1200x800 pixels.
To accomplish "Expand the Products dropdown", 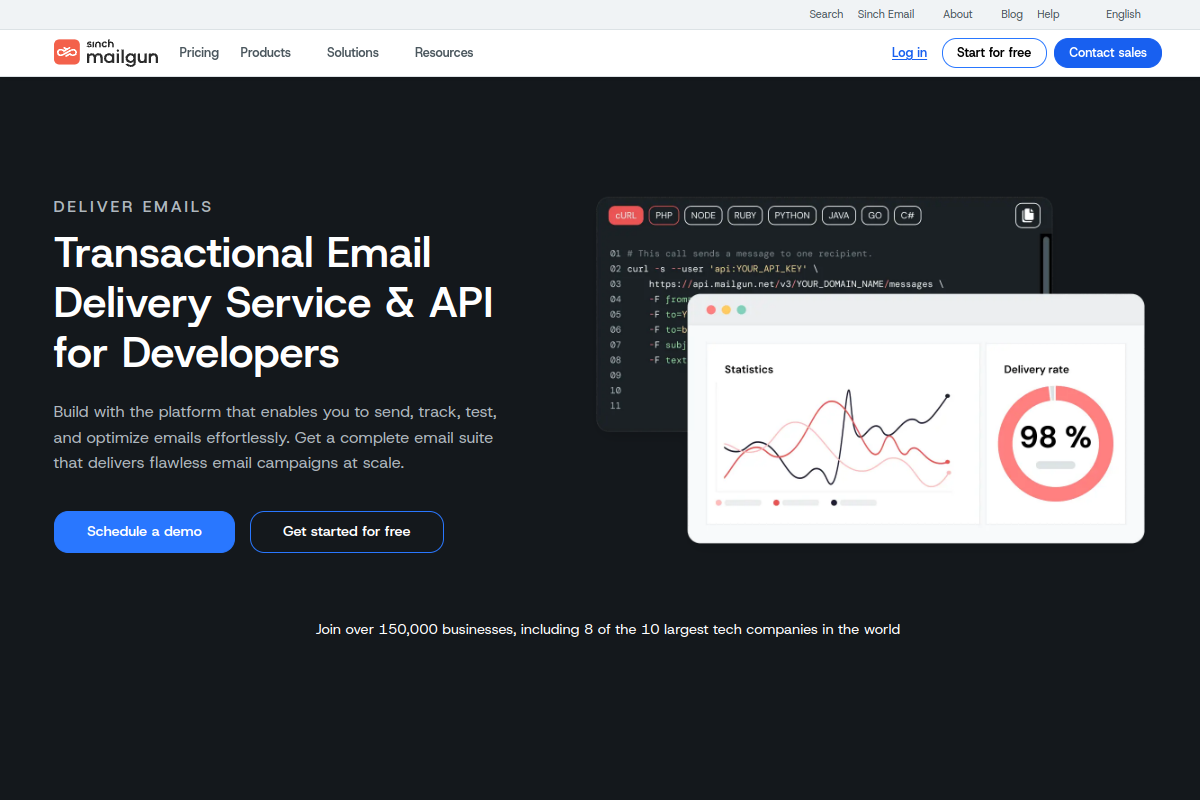I will (x=265, y=52).
